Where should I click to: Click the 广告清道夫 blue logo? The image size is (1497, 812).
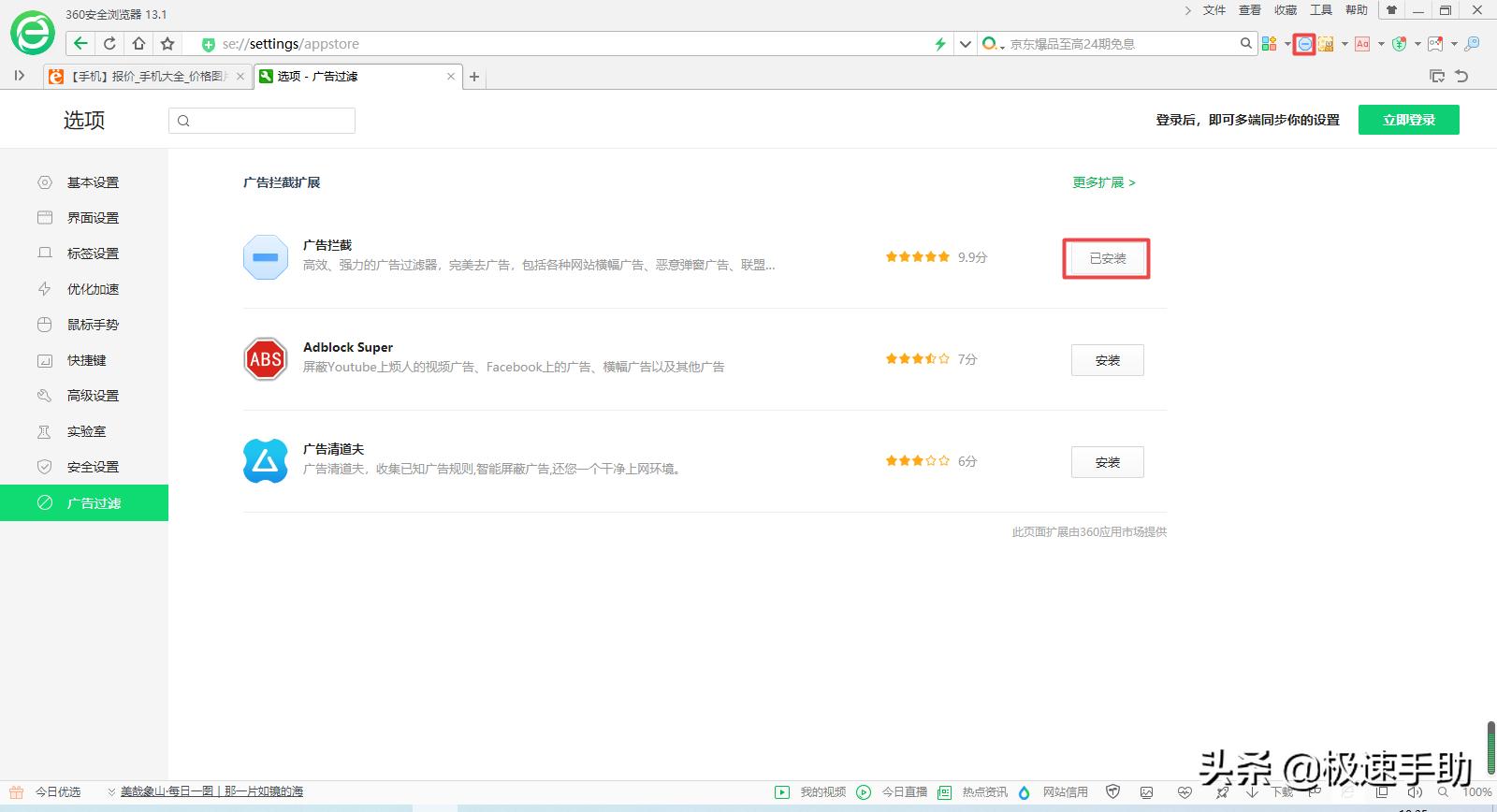coord(266,461)
